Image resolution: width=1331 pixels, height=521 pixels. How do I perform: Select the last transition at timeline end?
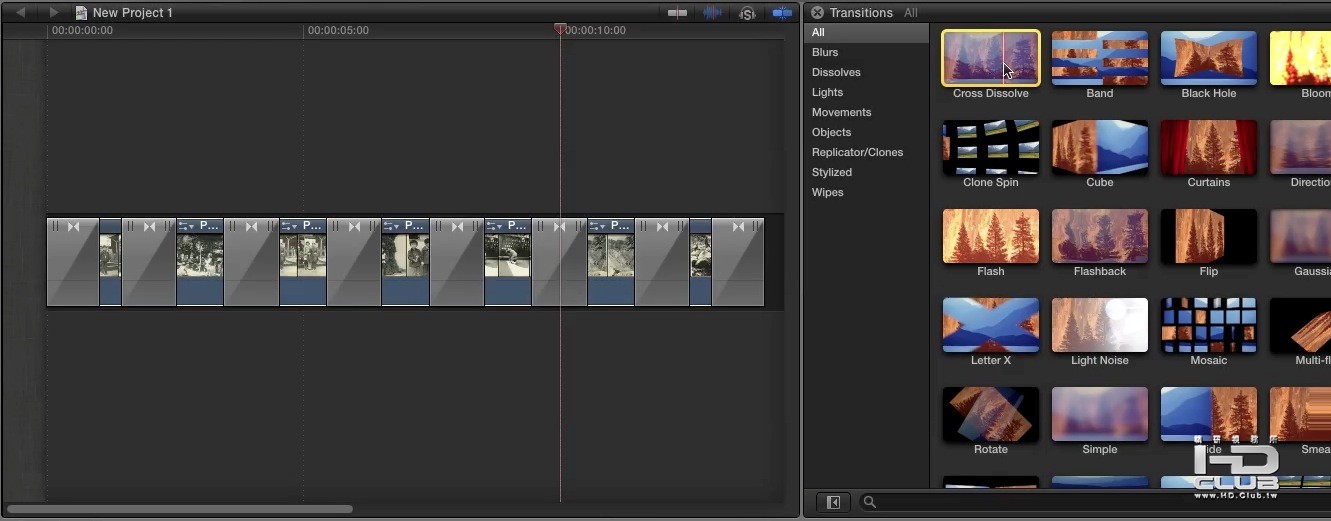738,262
